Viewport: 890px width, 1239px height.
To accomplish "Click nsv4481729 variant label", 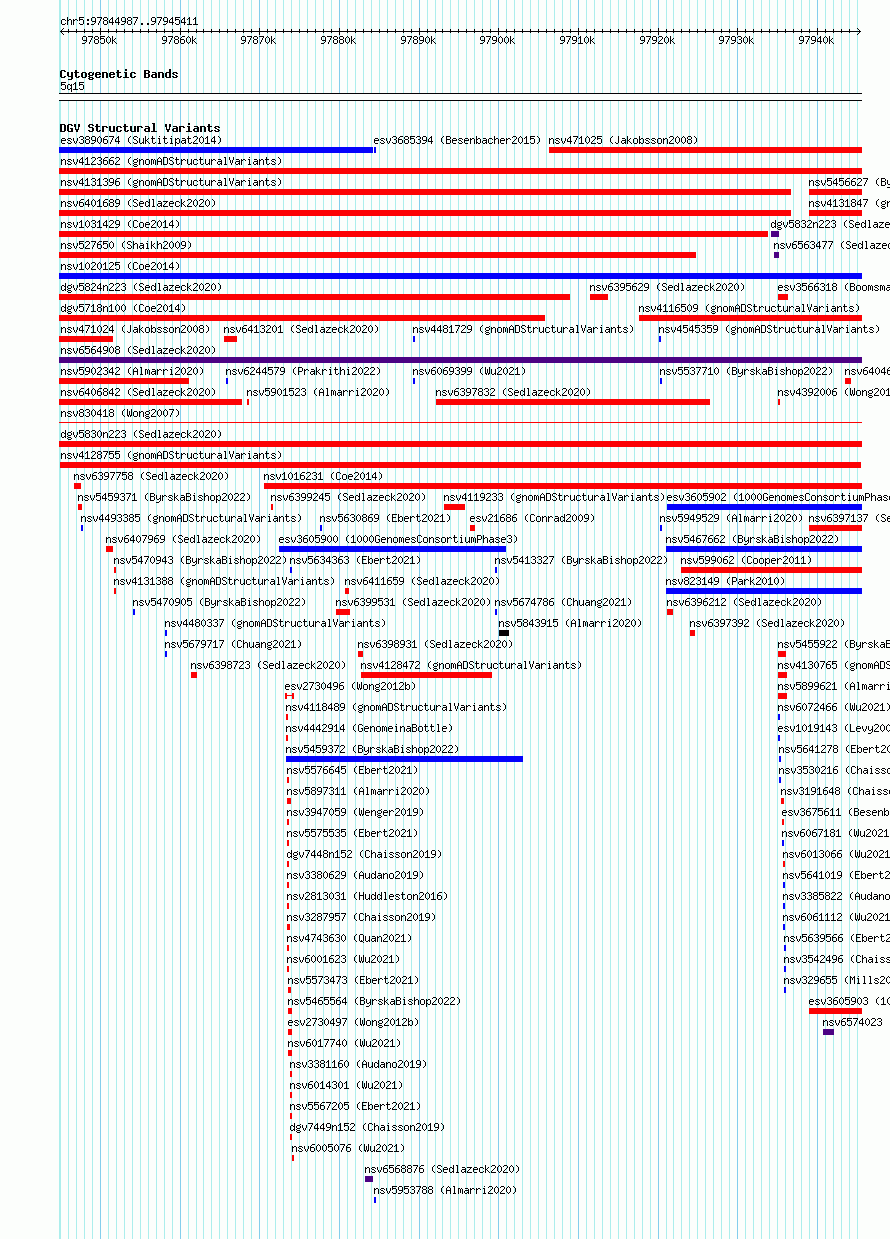I will coord(523,329).
